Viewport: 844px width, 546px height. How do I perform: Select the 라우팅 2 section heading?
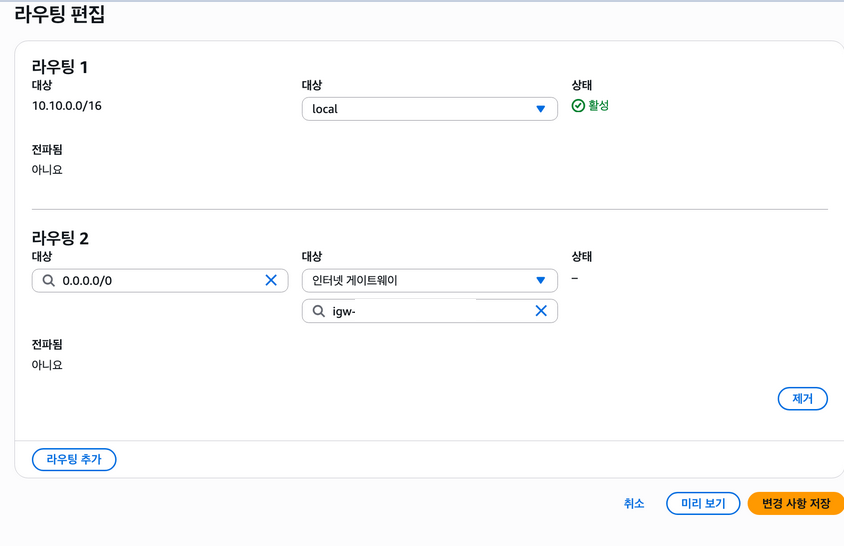pos(60,238)
